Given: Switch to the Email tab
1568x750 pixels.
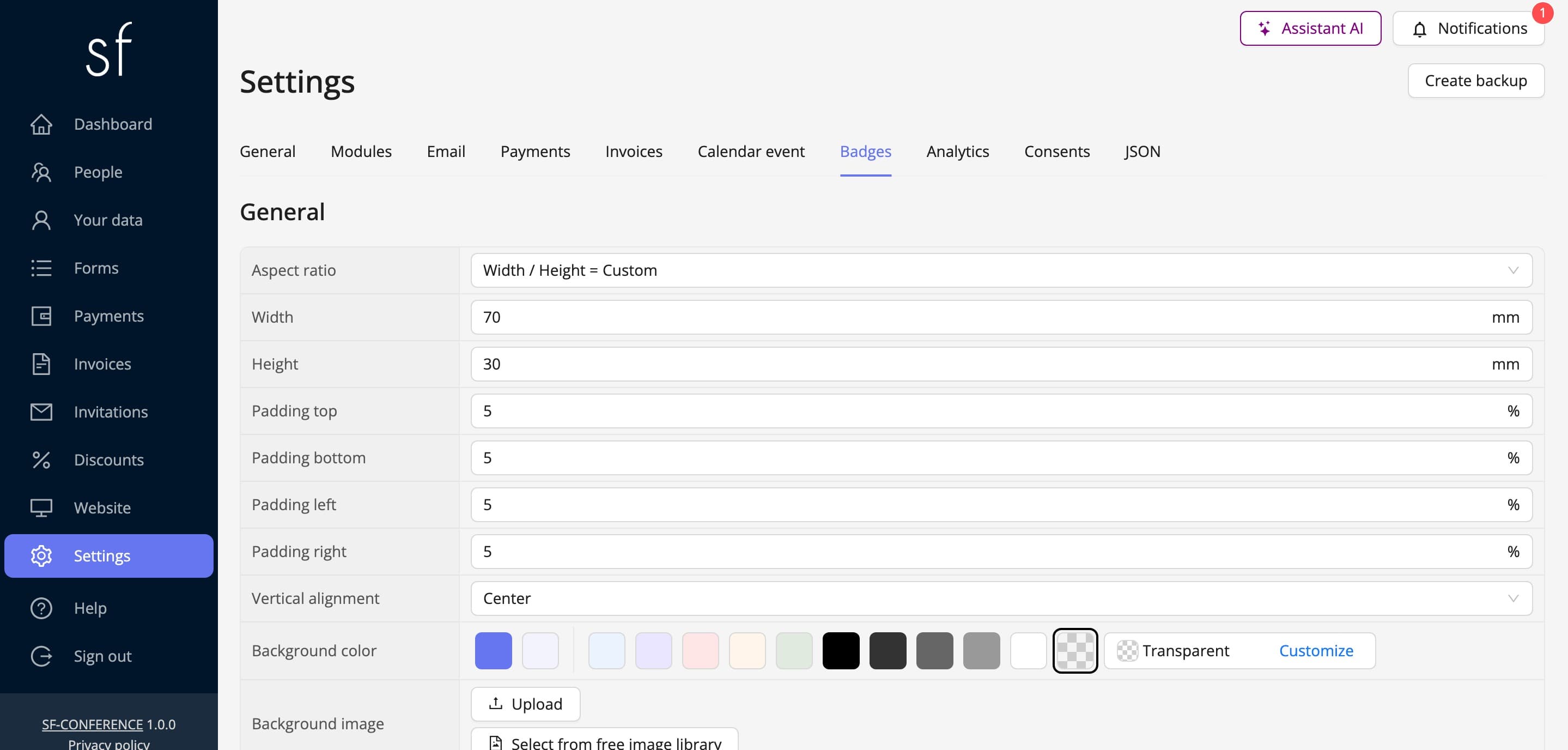Looking at the screenshot, I should coord(446,151).
